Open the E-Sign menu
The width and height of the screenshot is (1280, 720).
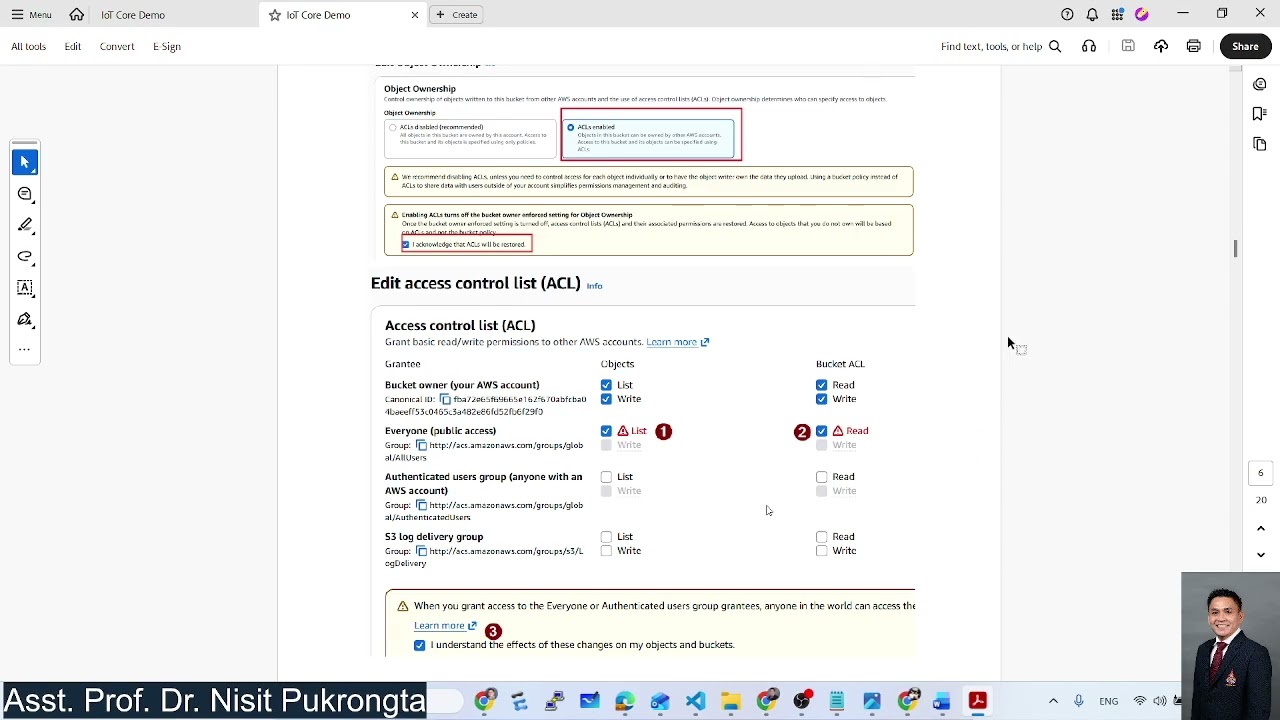[x=167, y=47]
